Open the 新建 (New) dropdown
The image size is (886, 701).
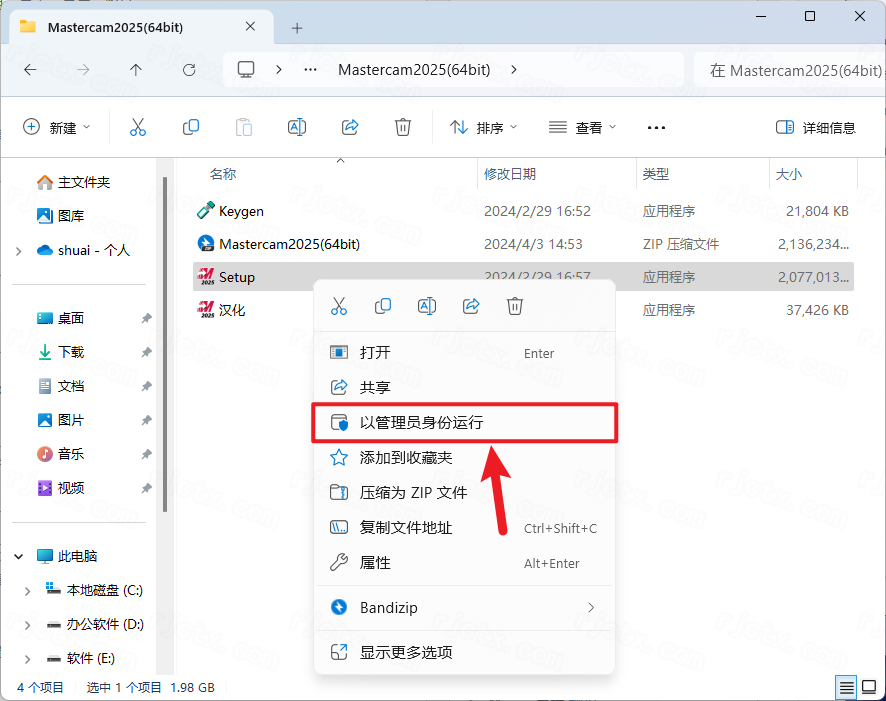pyautogui.click(x=56, y=128)
